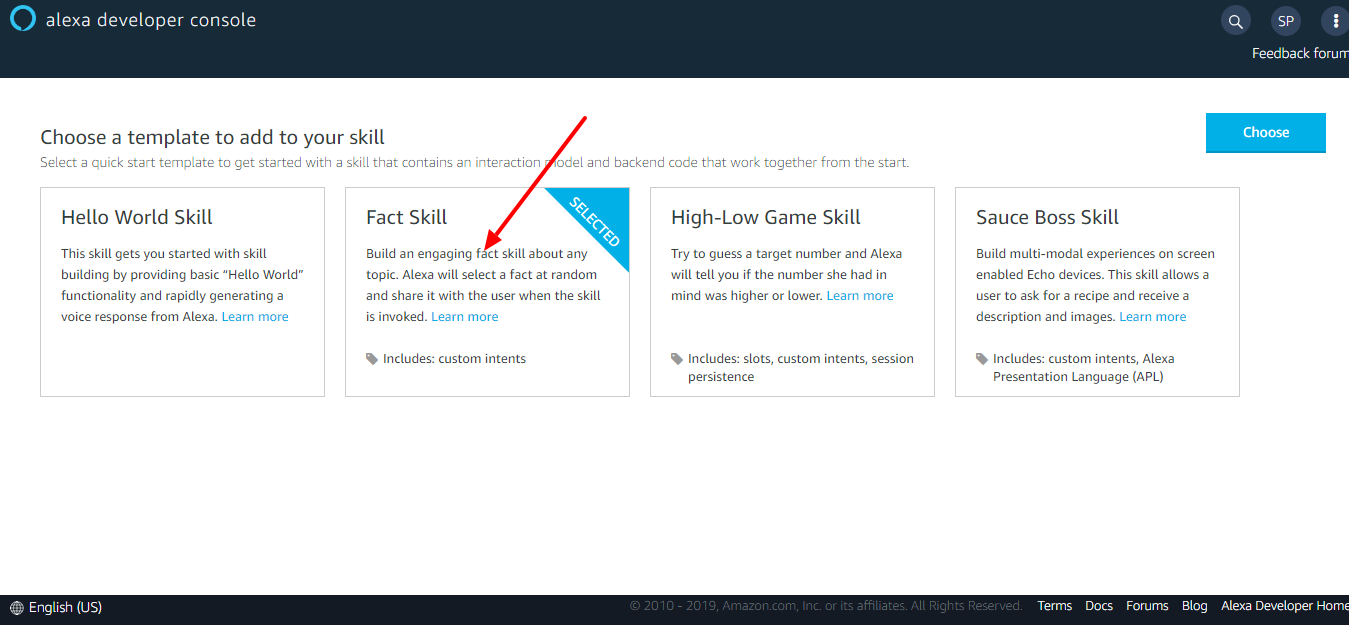The image size is (1349, 625).
Task: Open Forums footer link
Action: [x=1147, y=606]
